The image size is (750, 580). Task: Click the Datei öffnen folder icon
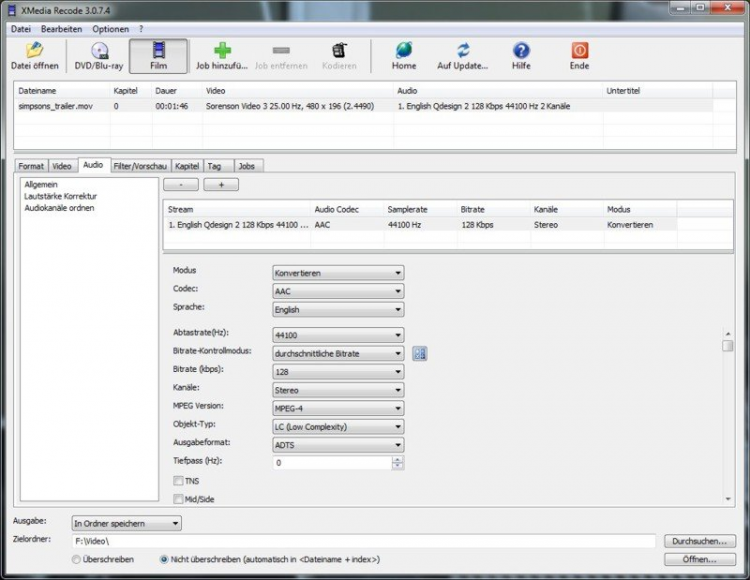click(34, 50)
